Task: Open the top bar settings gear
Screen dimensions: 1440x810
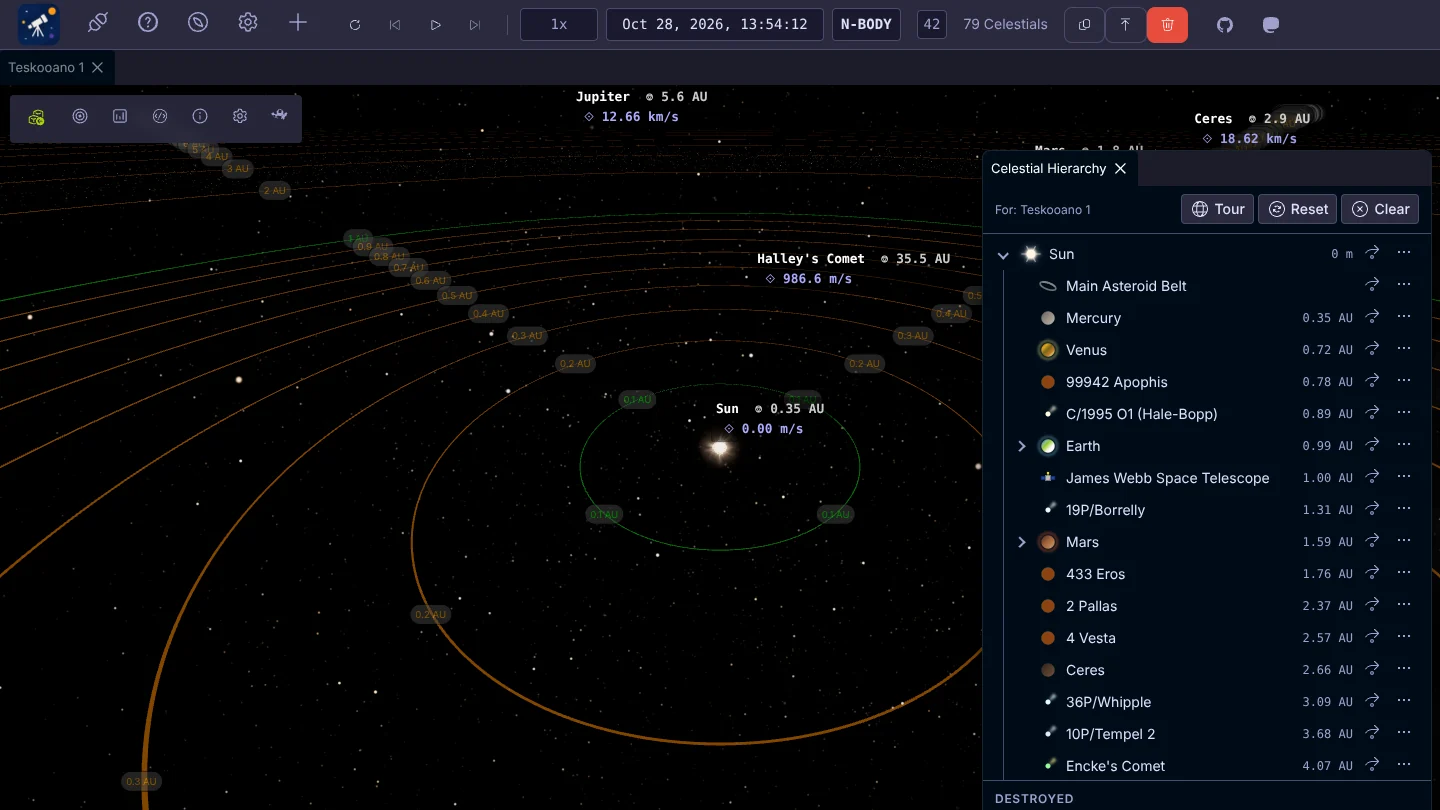Action: (x=248, y=23)
